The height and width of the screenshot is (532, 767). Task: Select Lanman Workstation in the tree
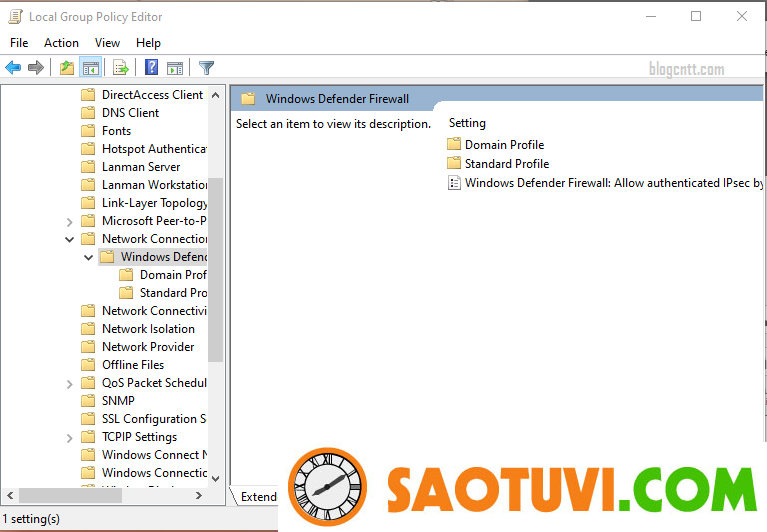155,185
